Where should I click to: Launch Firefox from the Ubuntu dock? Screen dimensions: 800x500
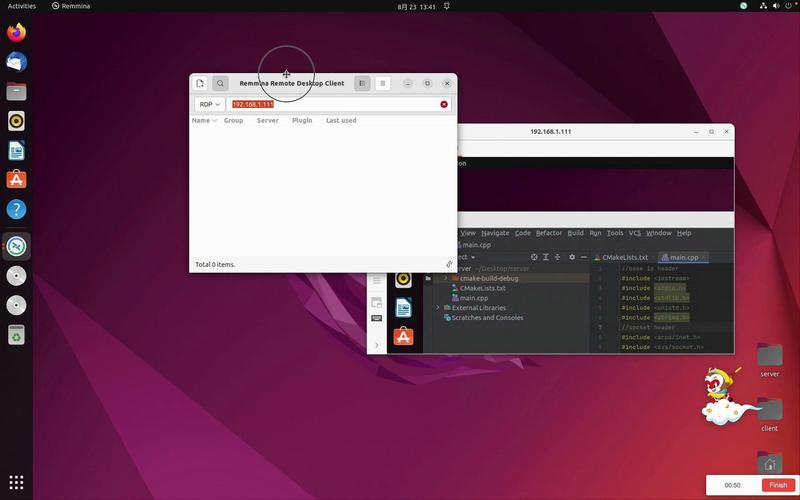[16, 32]
